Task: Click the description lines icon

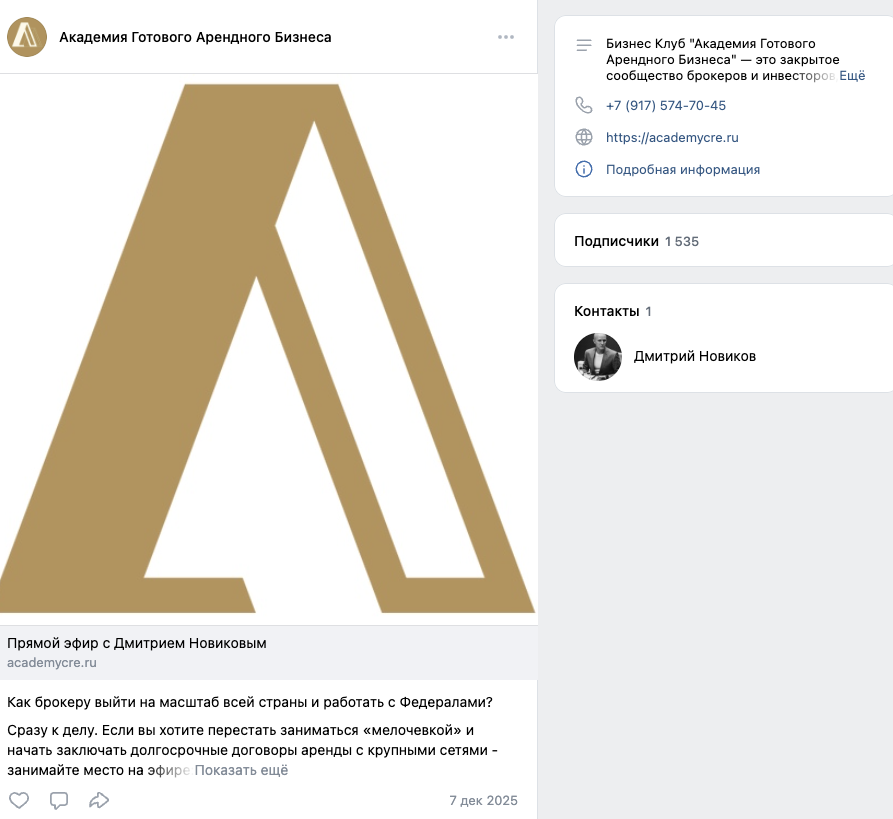Action: 584,45
